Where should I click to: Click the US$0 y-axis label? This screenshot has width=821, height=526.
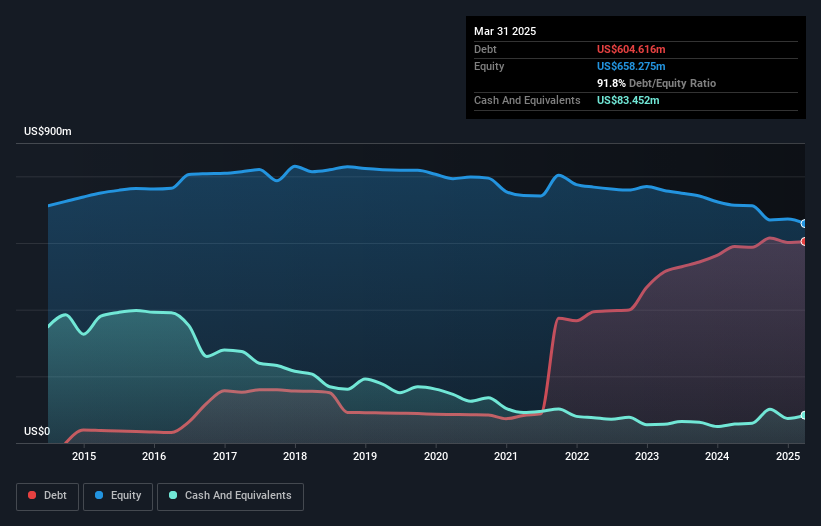point(37,431)
